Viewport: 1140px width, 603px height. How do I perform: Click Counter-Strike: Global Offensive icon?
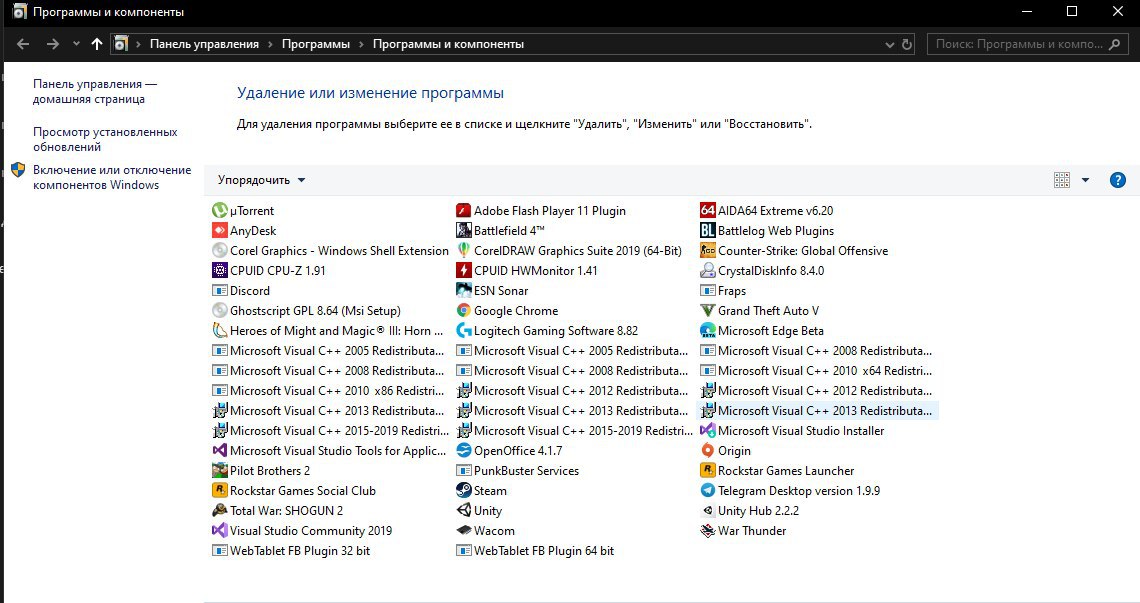point(707,250)
